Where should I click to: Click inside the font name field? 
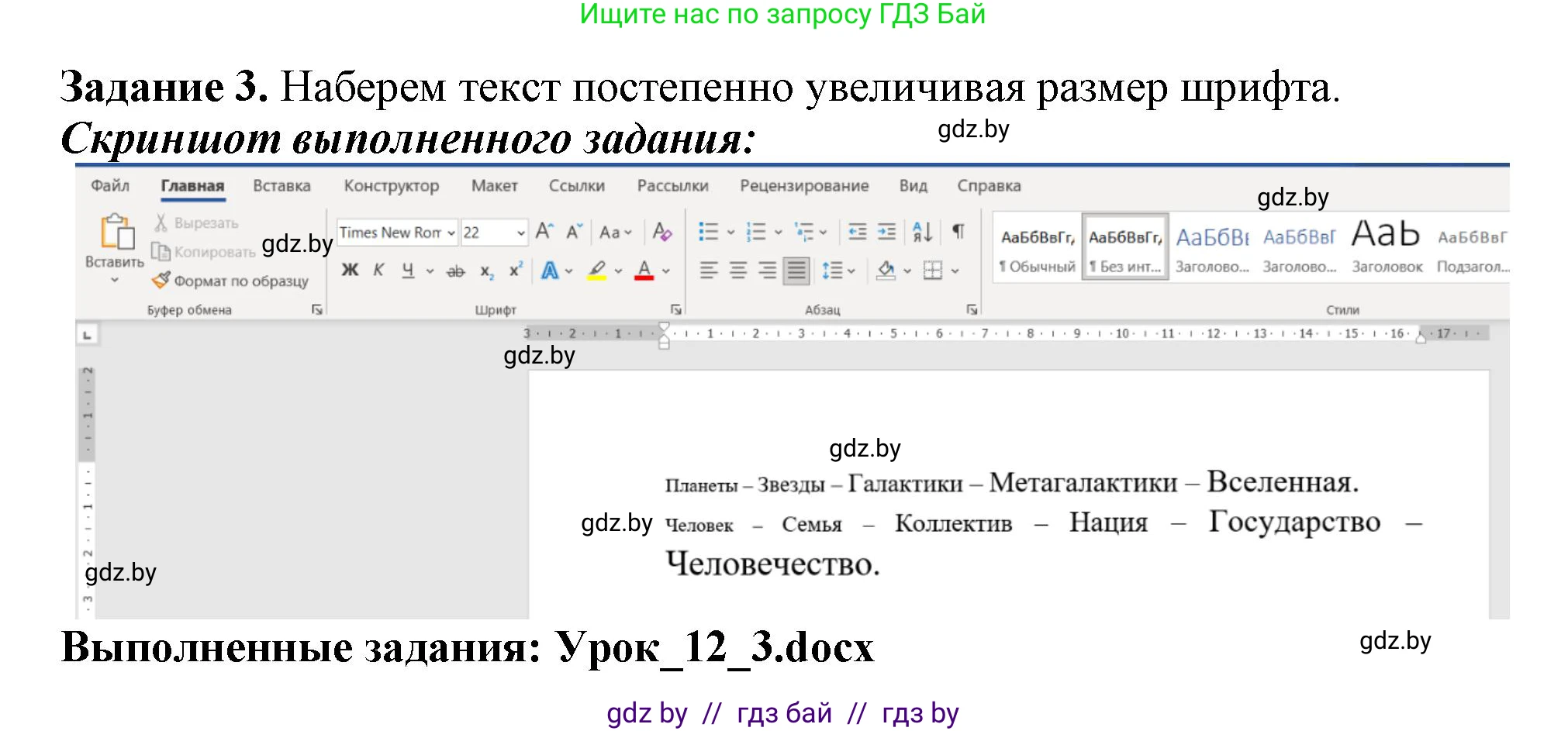(x=388, y=233)
